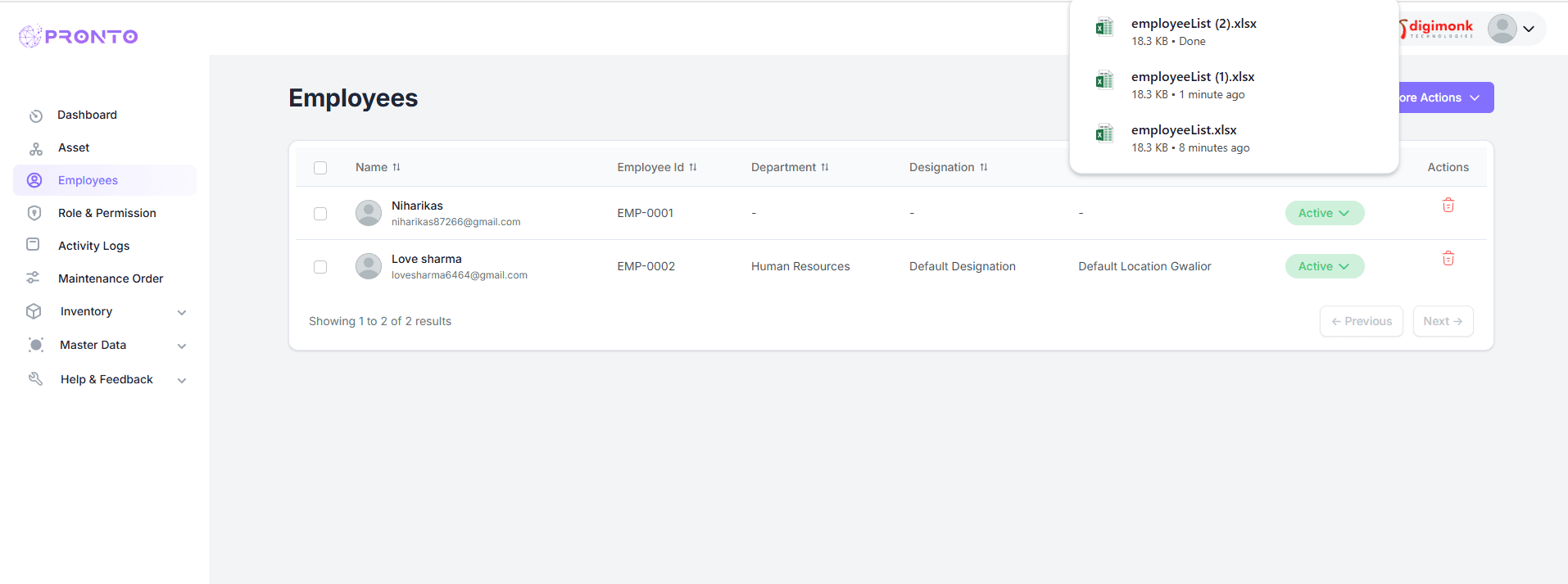Viewport: 1568px width, 584px height.
Task: Select the Love sharma row checkbox
Action: 320,267
